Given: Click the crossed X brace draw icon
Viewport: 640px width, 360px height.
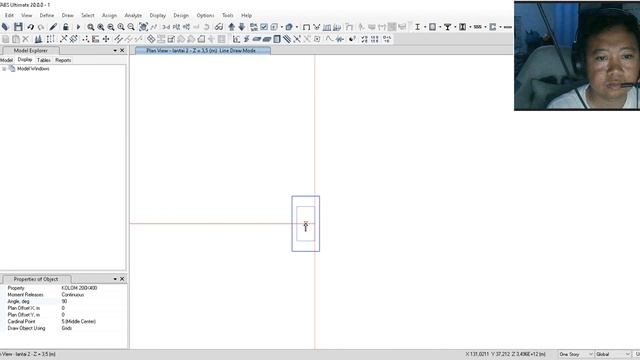Looking at the screenshot, I should (x=297, y=39).
